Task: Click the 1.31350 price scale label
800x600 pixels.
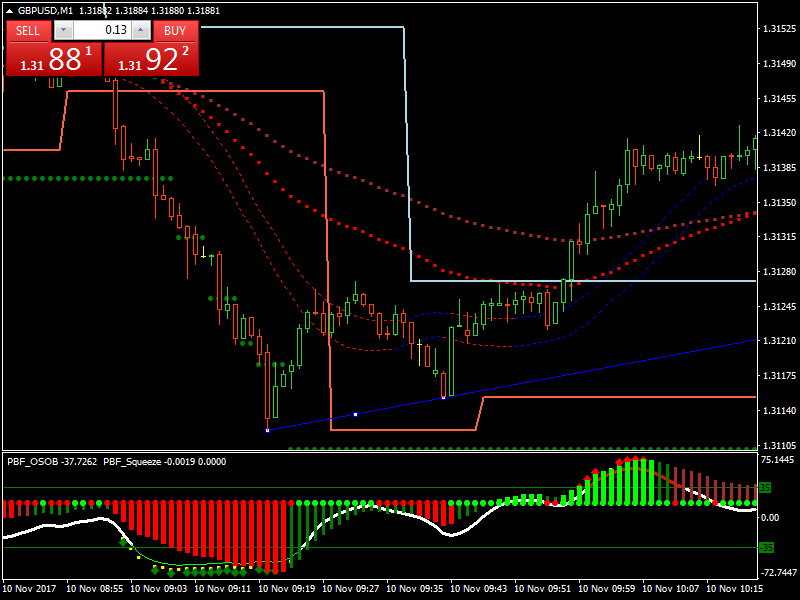Action: [779, 203]
